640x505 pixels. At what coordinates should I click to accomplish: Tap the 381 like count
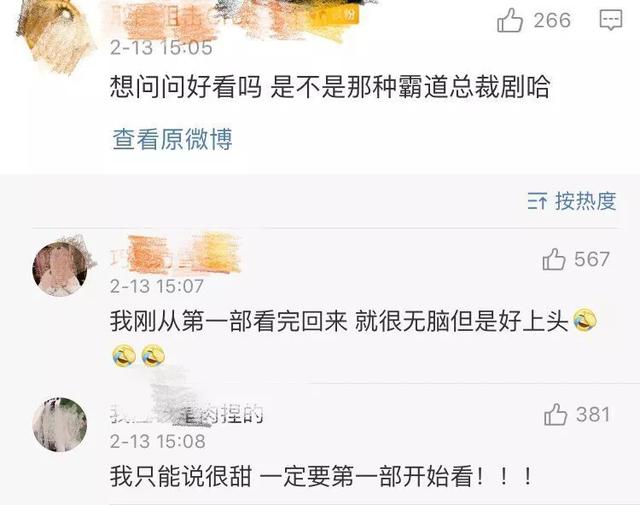click(x=593, y=414)
